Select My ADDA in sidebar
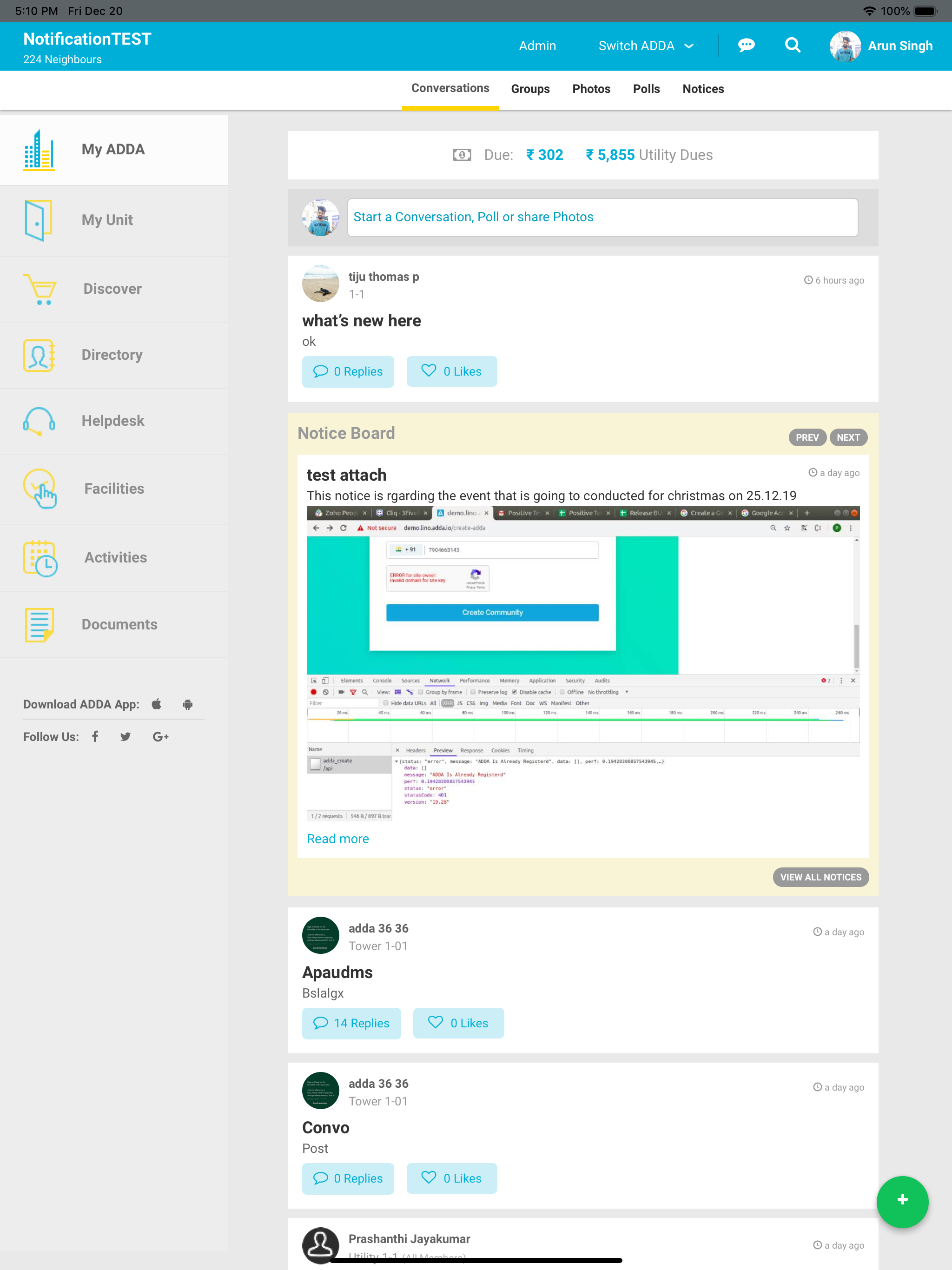 tap(114, 150)
